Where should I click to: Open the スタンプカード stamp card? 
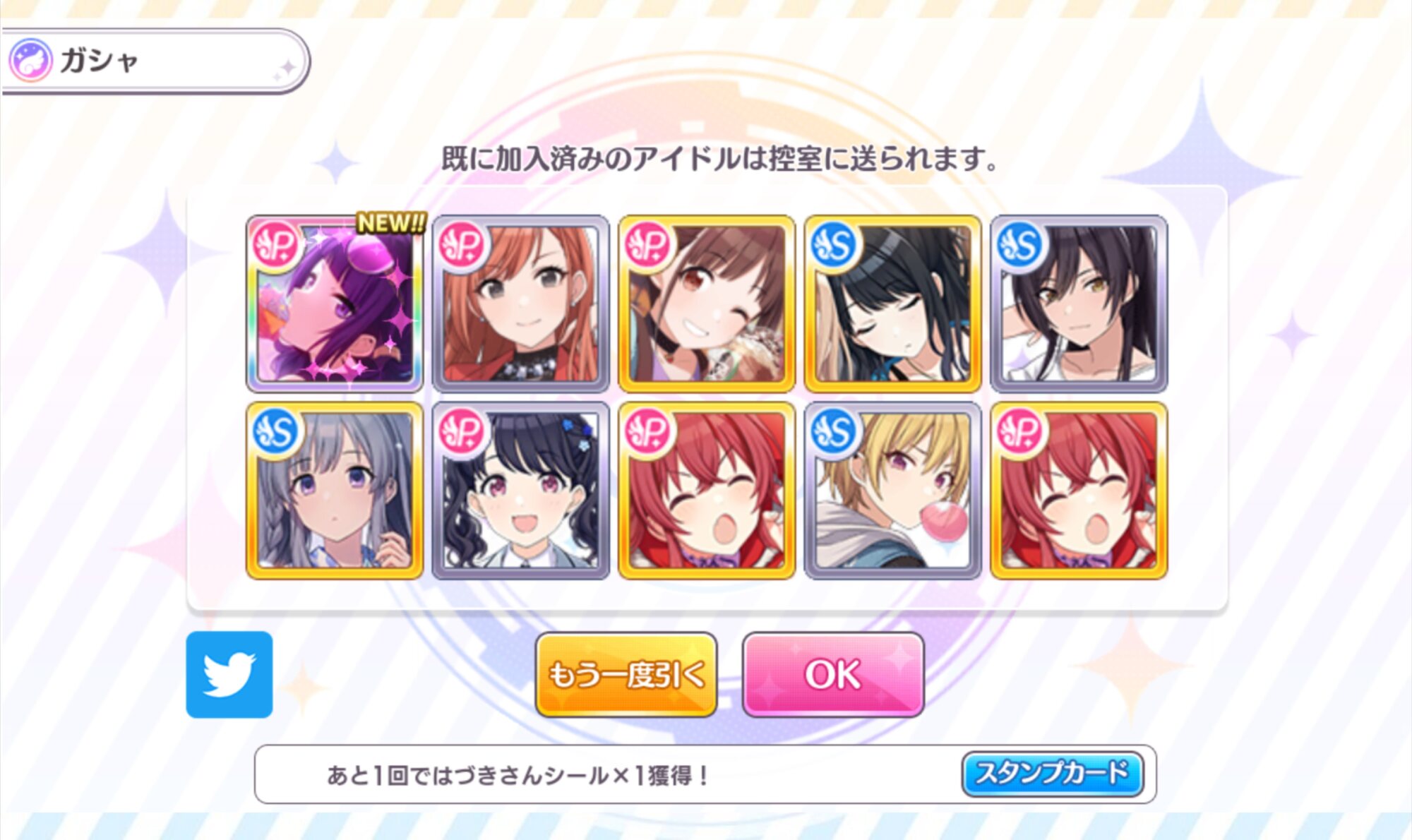tap(1053, 774)
